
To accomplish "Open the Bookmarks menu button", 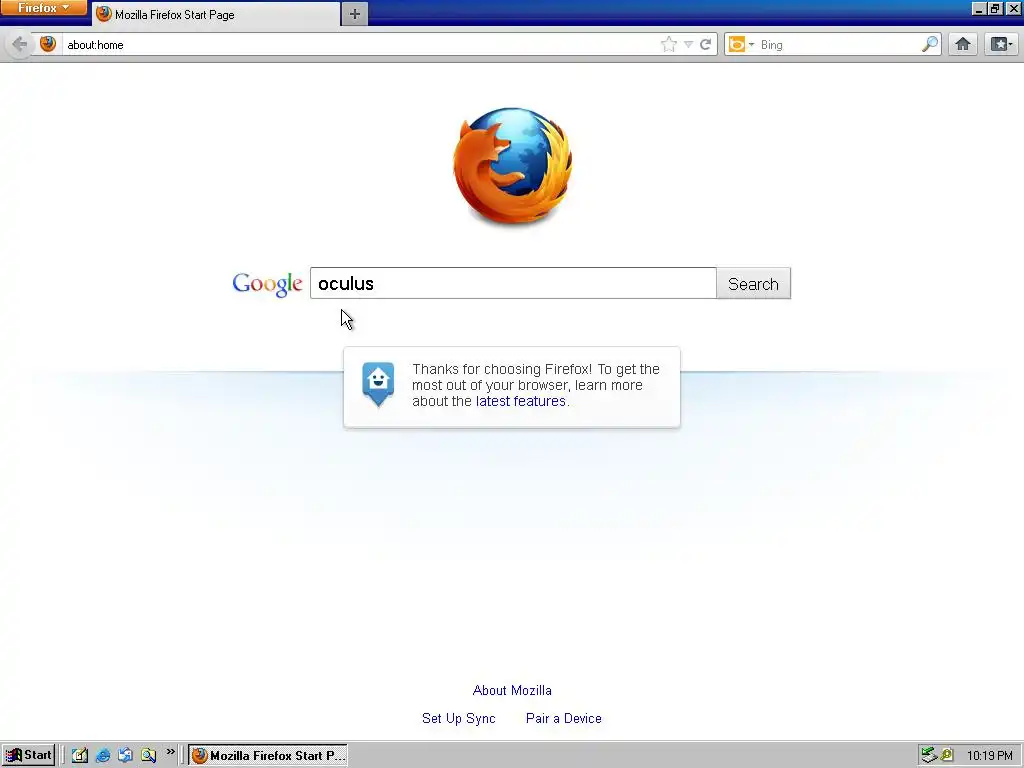I will pyautogui.click(x=1000, y=44).
